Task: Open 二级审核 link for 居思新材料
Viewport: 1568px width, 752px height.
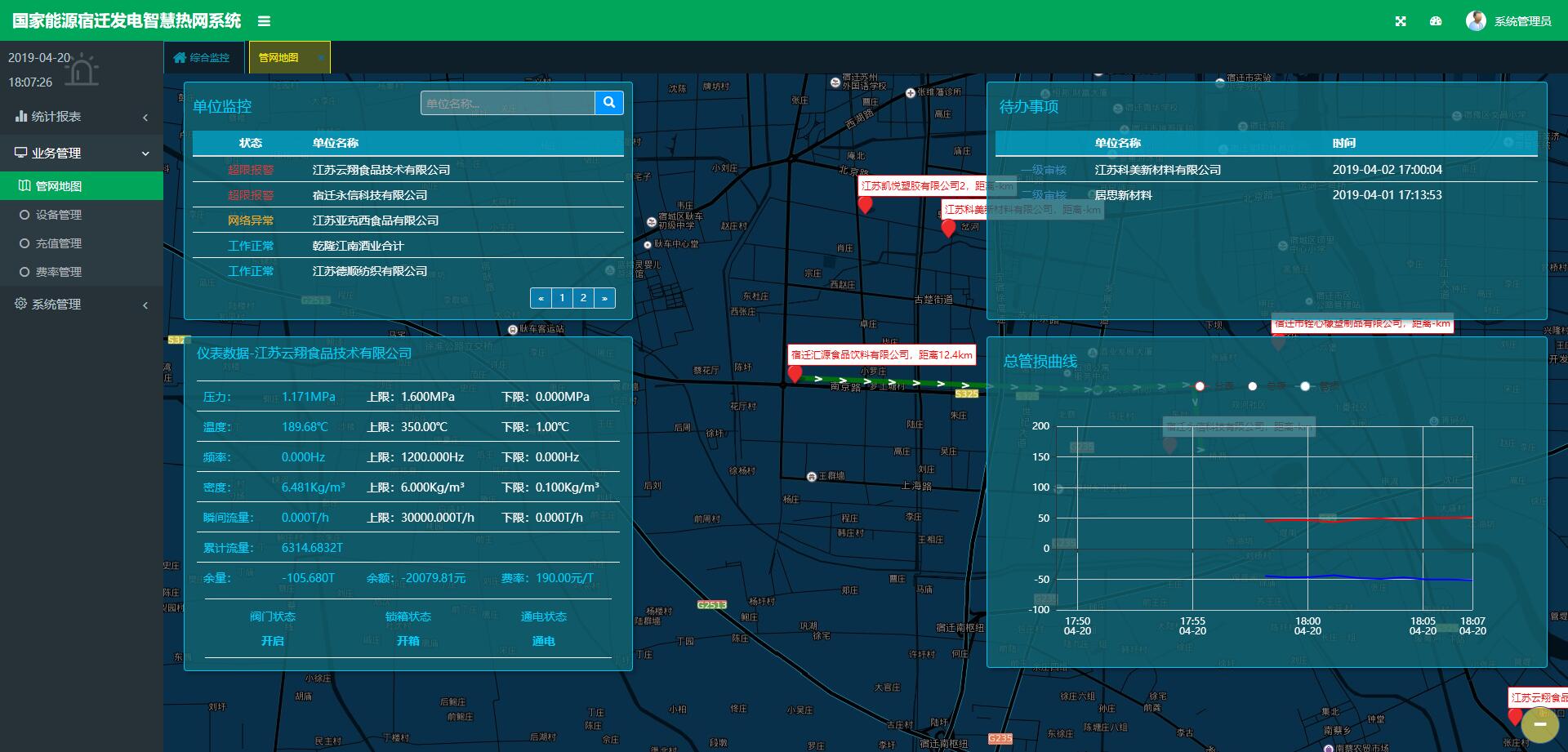Action: 1044,195
